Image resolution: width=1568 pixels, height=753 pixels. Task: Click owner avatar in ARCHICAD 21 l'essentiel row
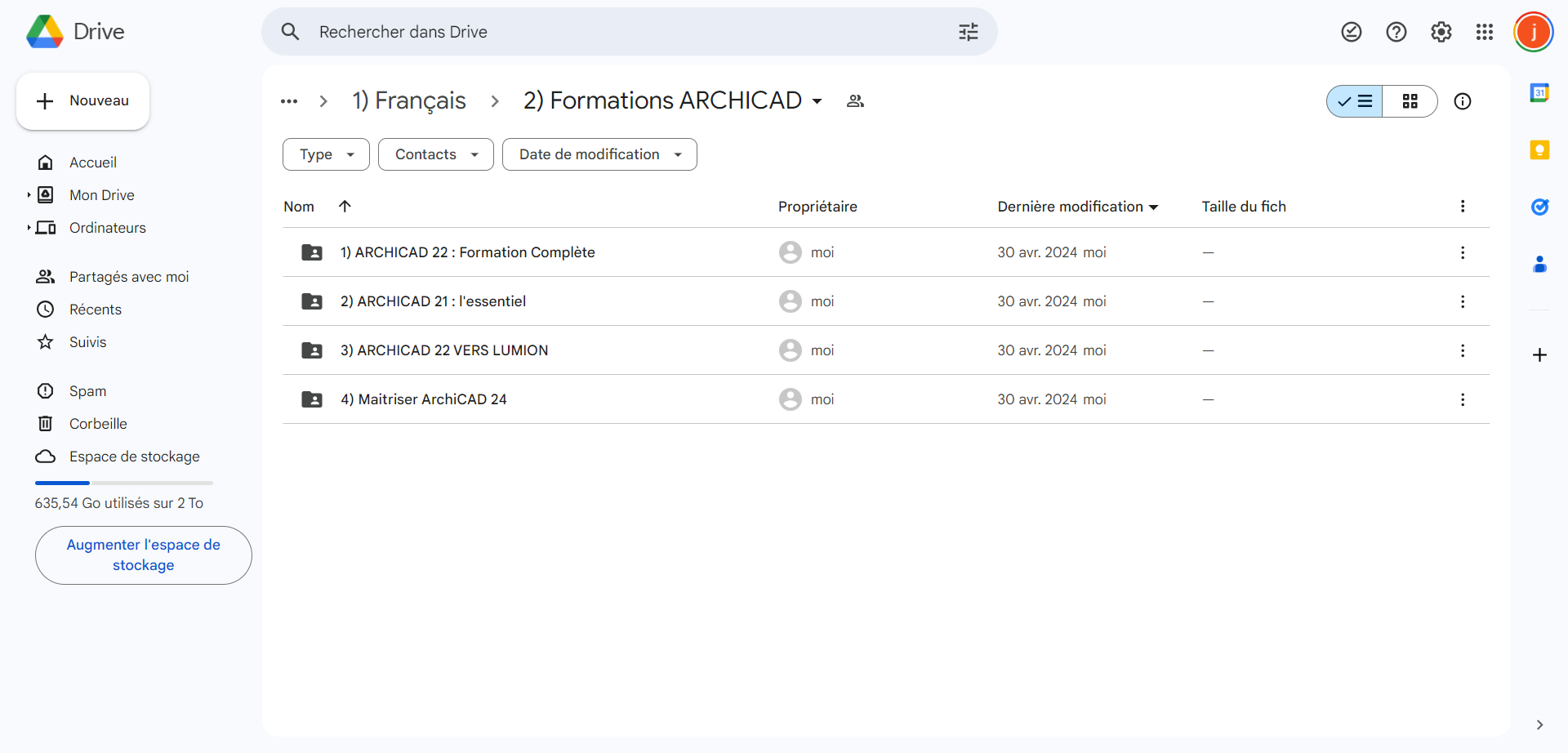point(790,301)
